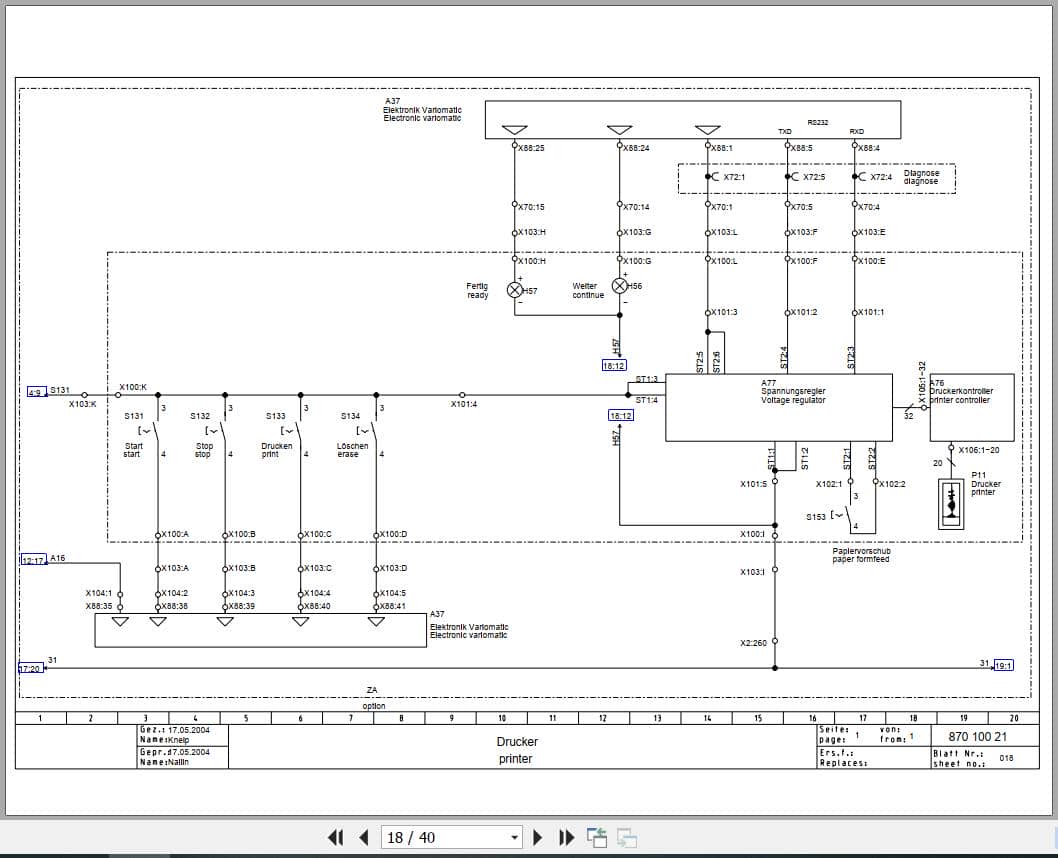This screenshot has height=858, width=1058.
Task: Select the 'X103:H' terminal label
Action: point(532,232)
